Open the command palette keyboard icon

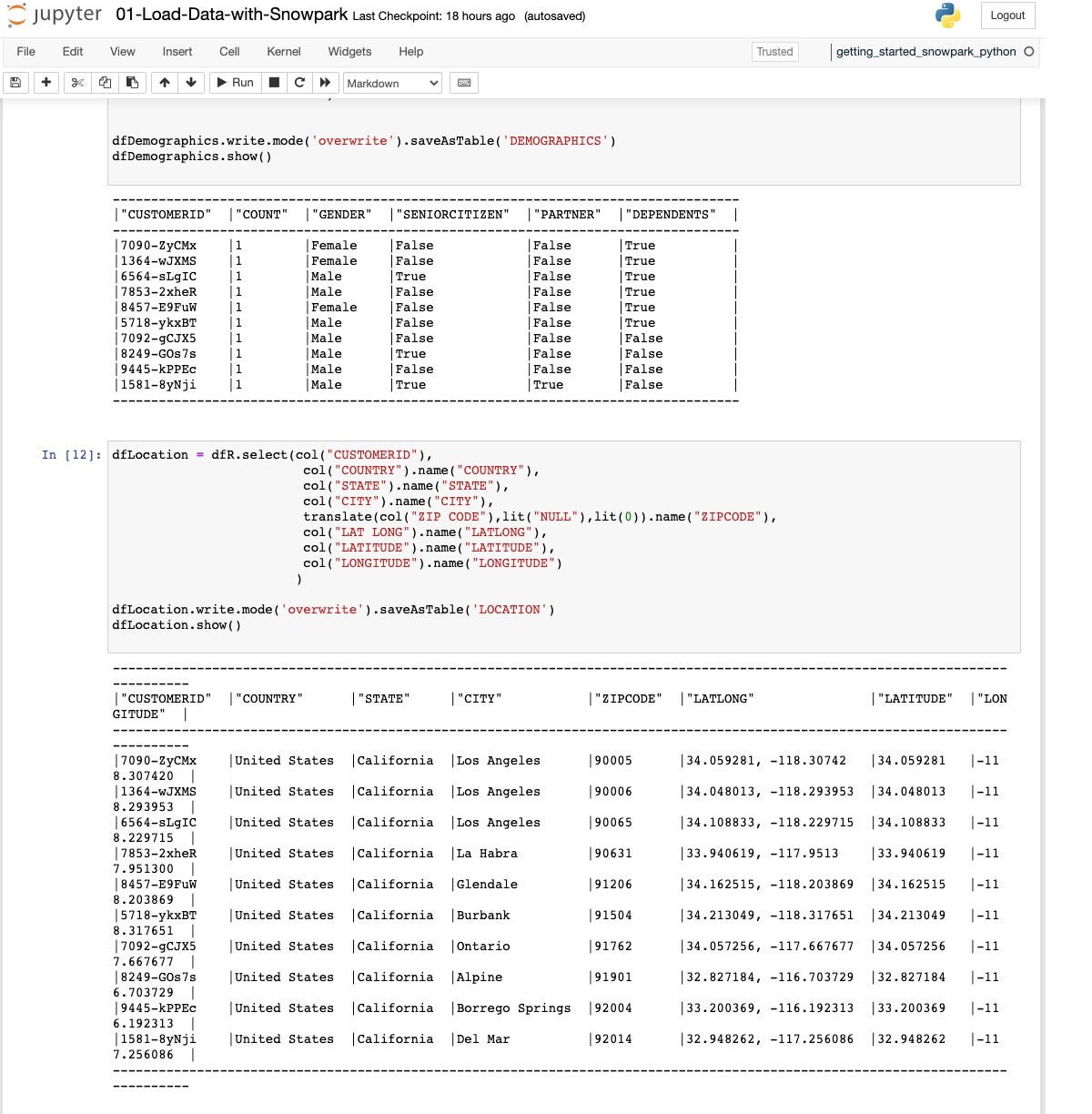[464, 83]
